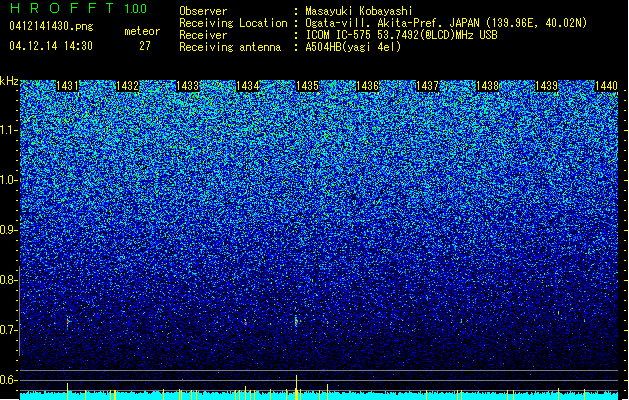Click the 1432 time marker
Viewport: 629px width, 400px height.
tap(127, 86)
